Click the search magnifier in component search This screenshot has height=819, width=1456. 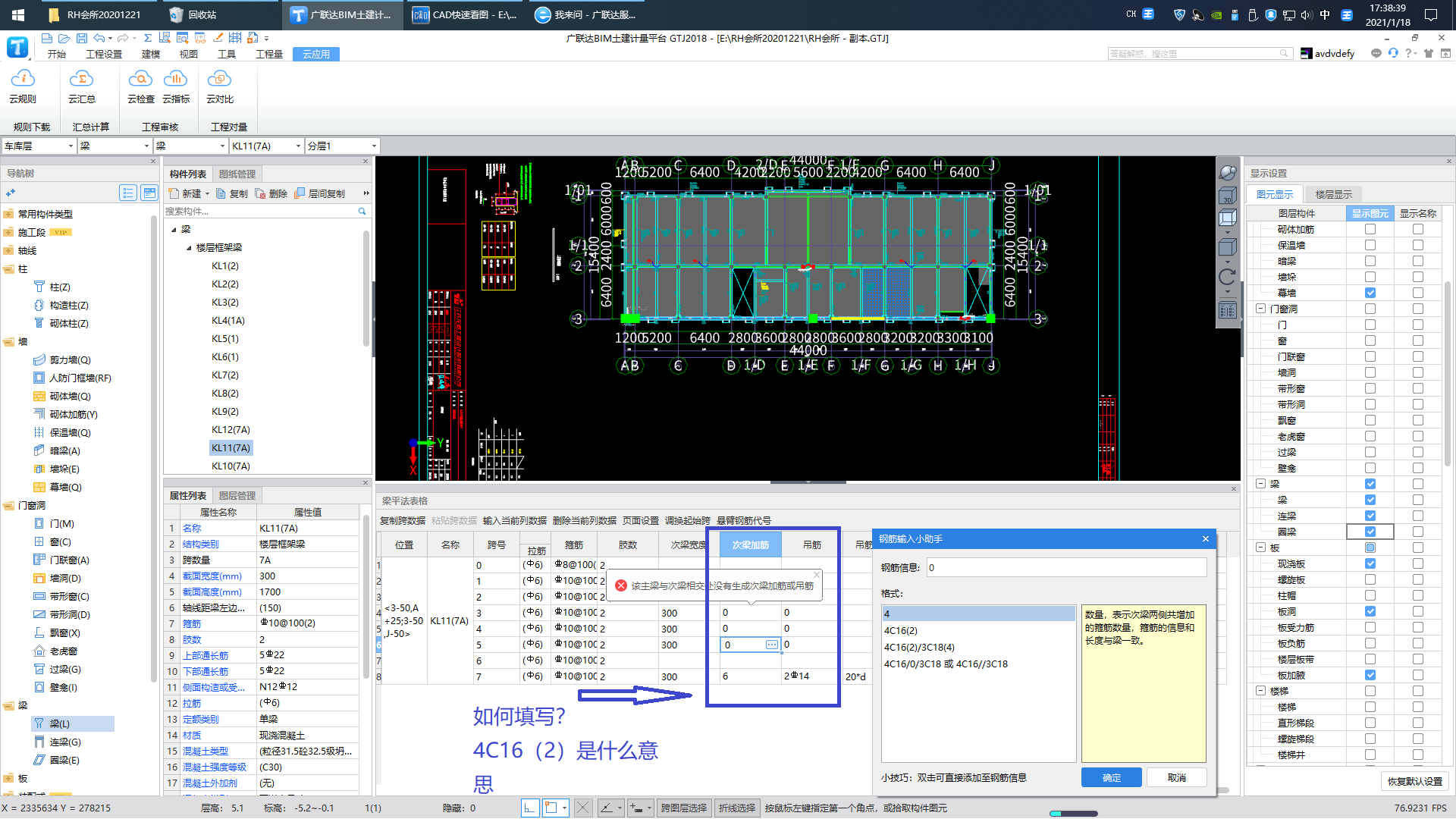pos(362,212)
